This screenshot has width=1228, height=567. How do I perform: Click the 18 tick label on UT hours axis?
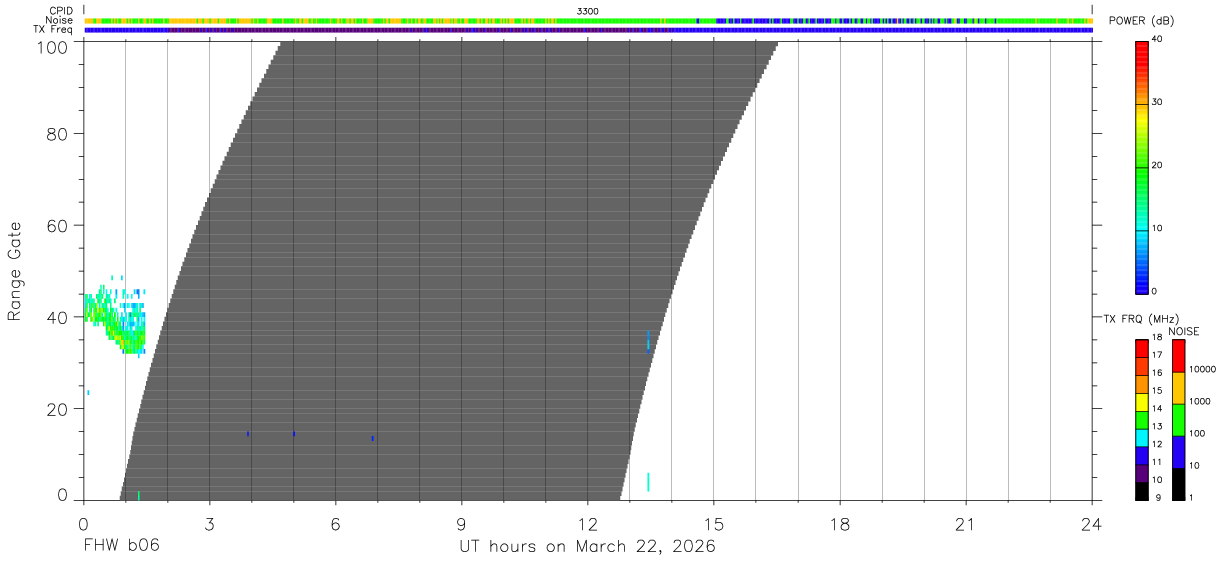pyautogui.click(x=840, y=524)
